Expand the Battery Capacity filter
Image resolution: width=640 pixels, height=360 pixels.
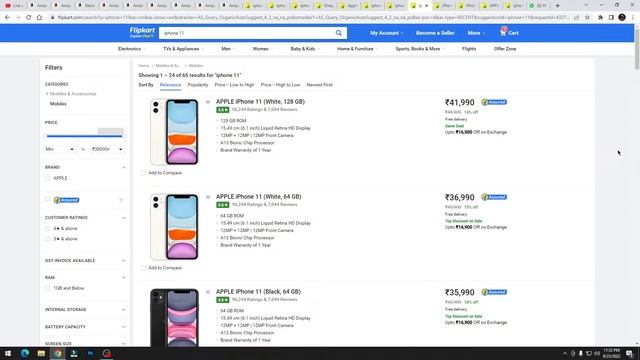pyautogui.click(x=123, y=327)
